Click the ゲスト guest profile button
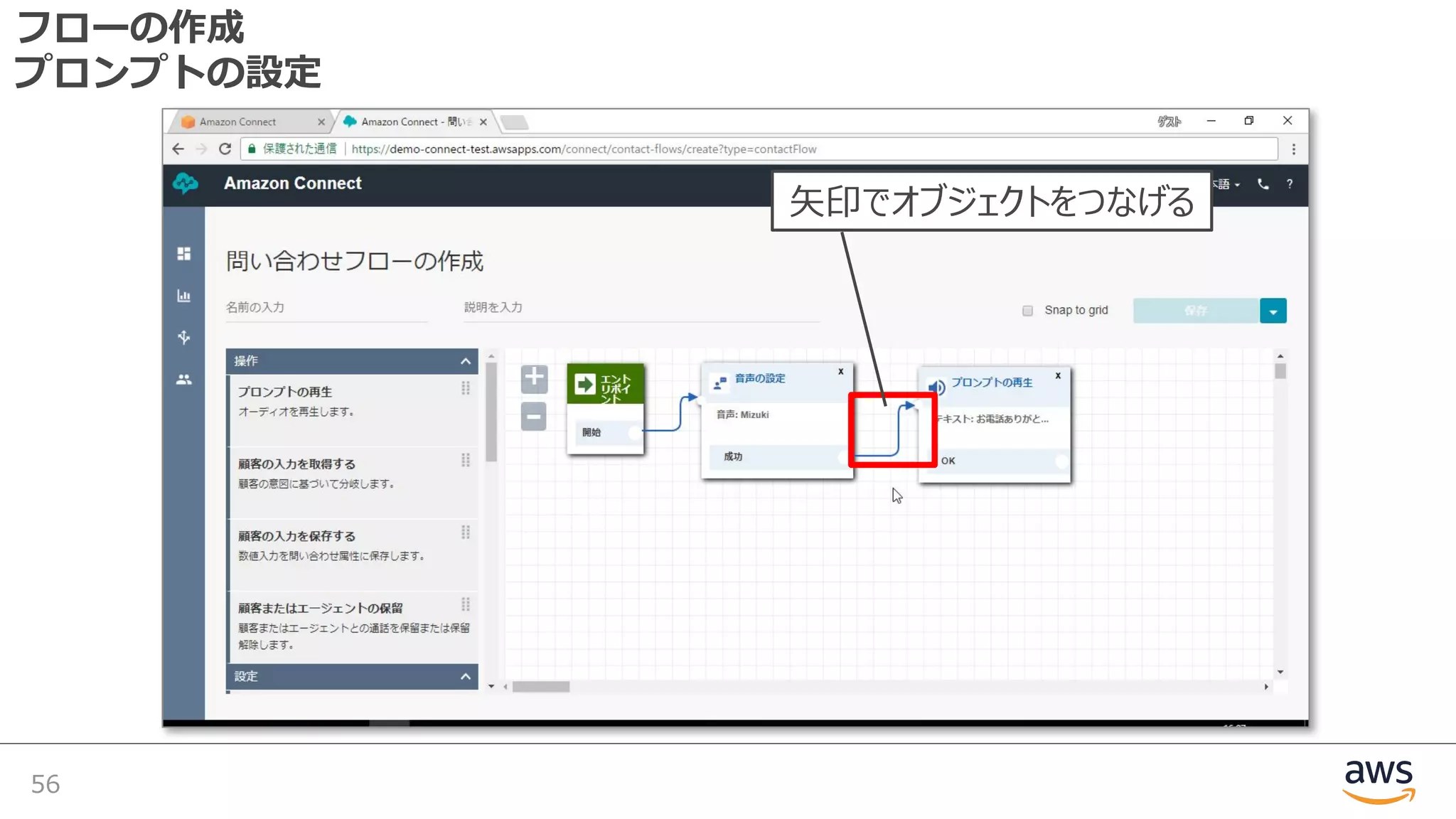 tap(1169, 122)
